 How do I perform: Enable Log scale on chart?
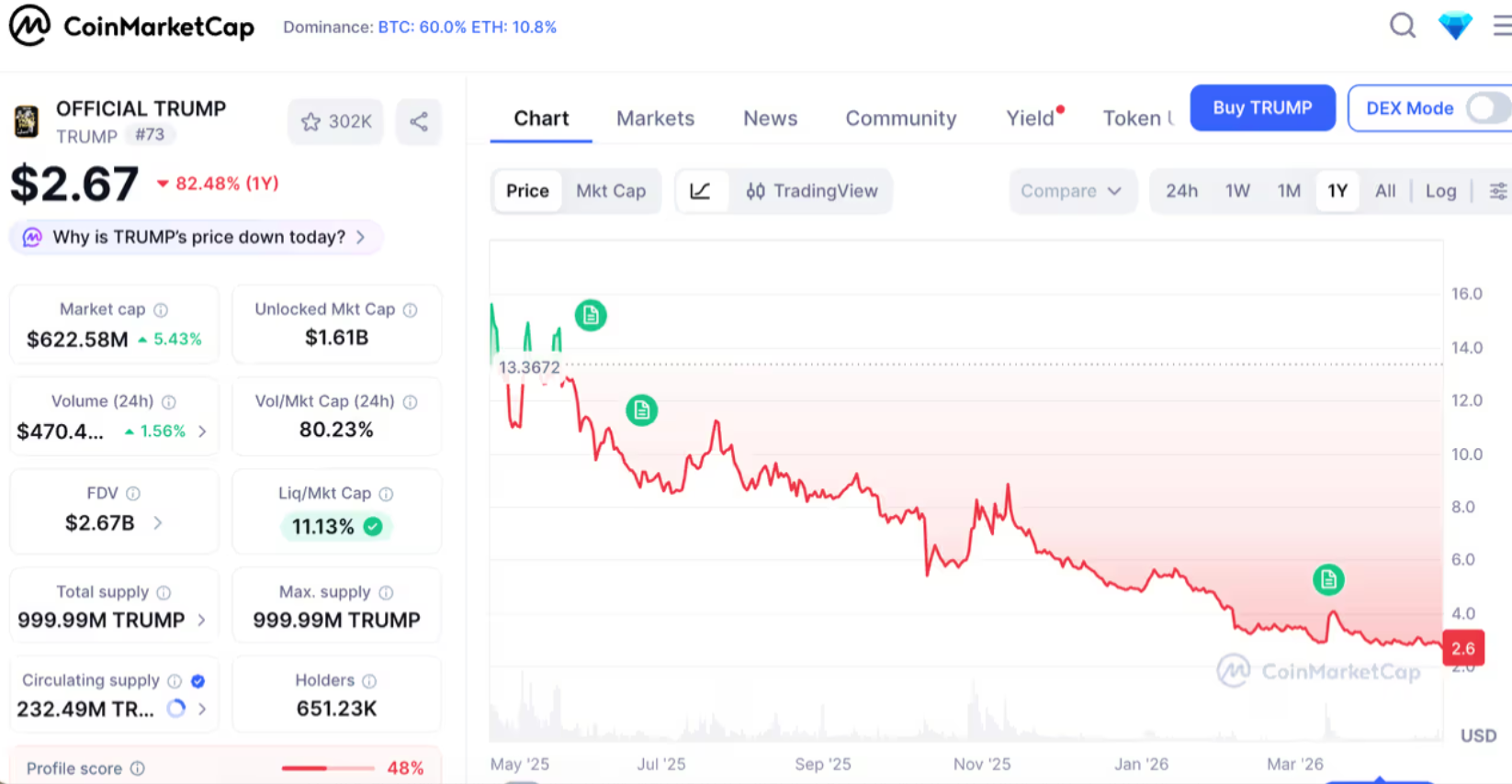pyautogui.click(x=1440, y=191)
